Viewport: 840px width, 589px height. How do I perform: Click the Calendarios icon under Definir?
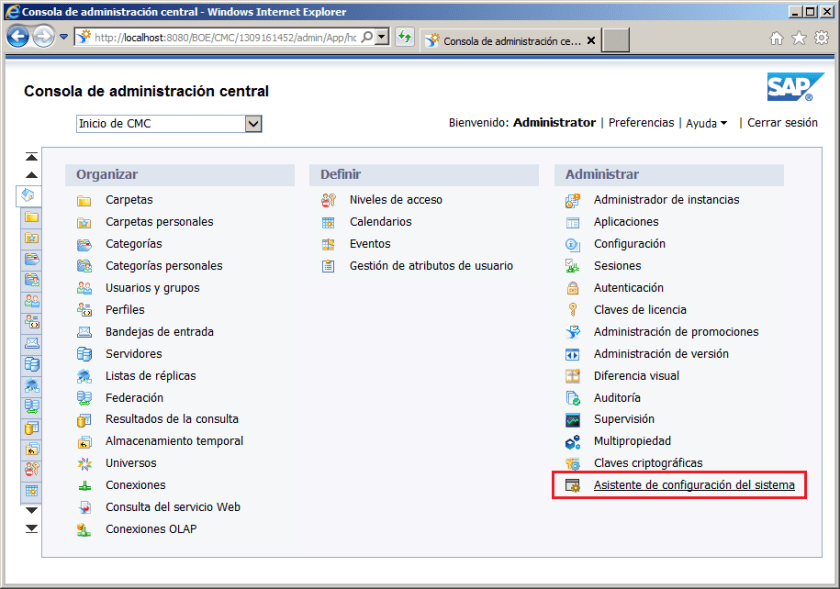click(x=328, y=222)
